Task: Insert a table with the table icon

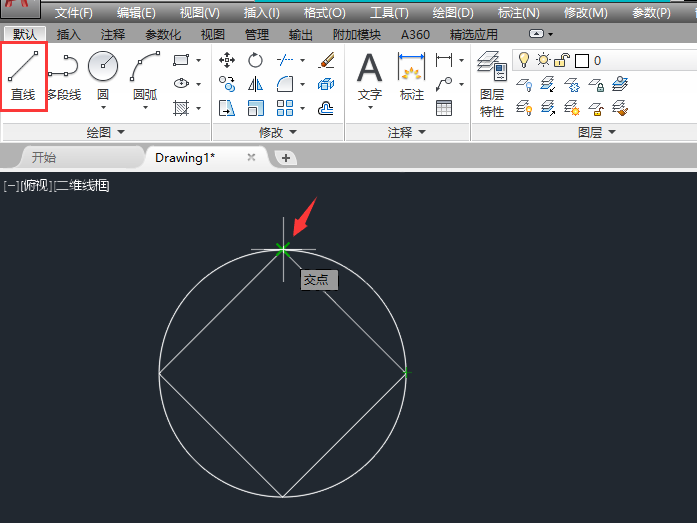Action: point(444,108)
